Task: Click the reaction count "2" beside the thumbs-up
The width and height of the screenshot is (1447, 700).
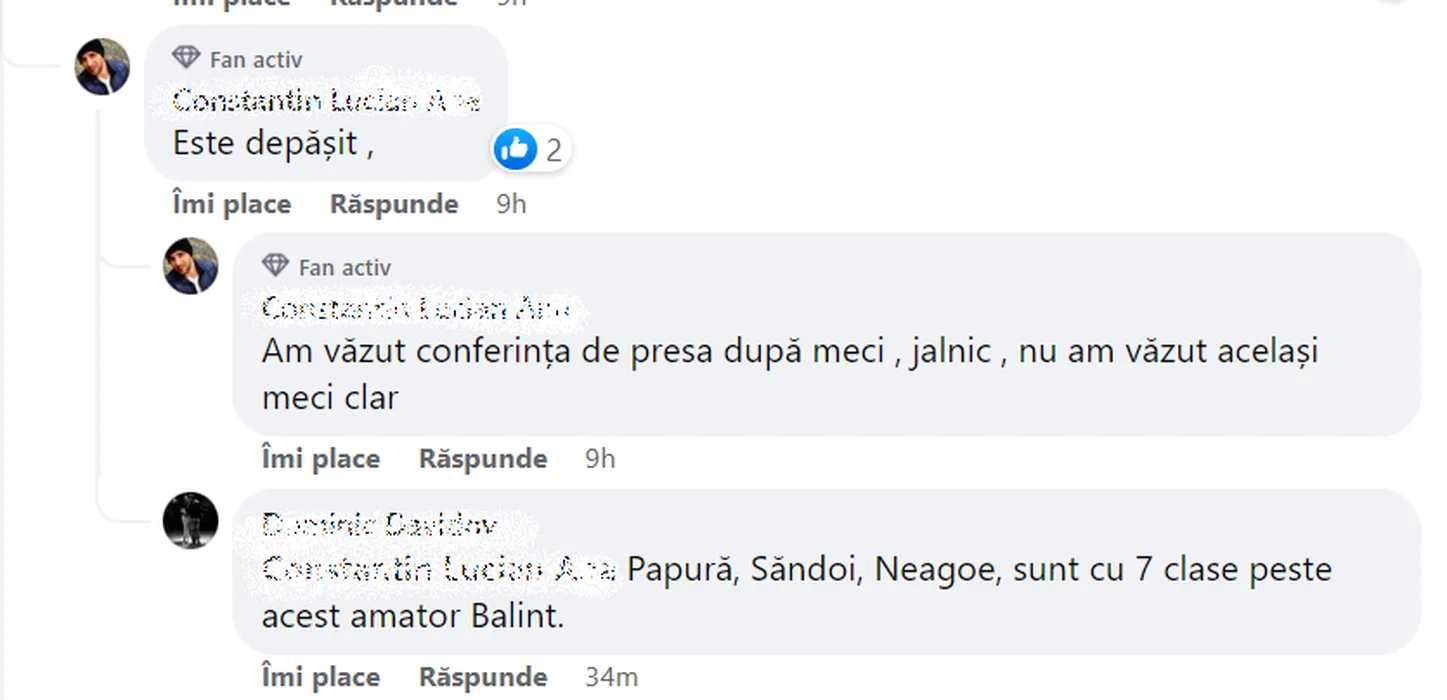Action: (553, 150)
